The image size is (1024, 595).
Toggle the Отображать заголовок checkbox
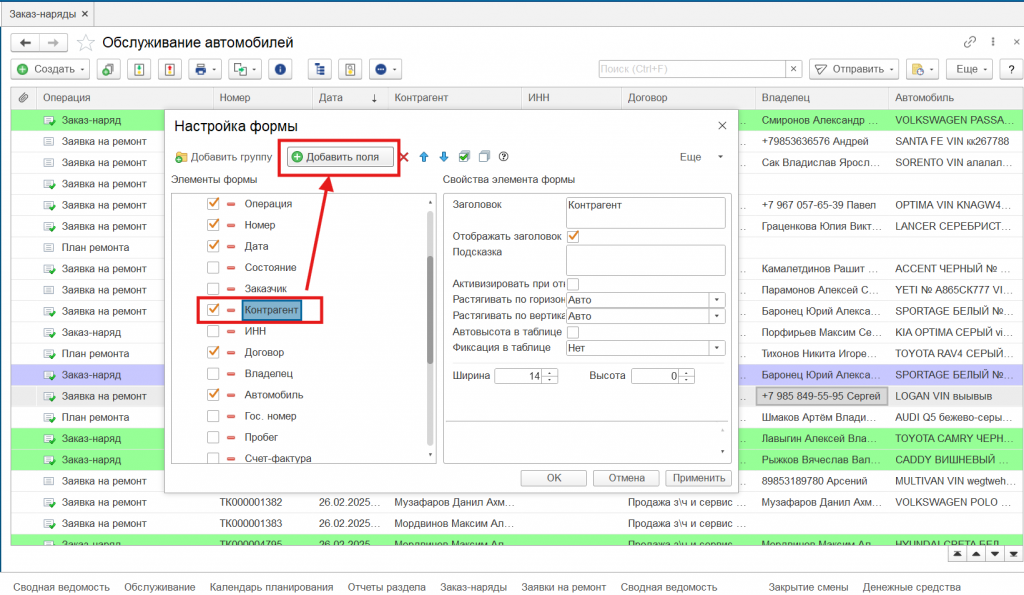click(573, 236)
